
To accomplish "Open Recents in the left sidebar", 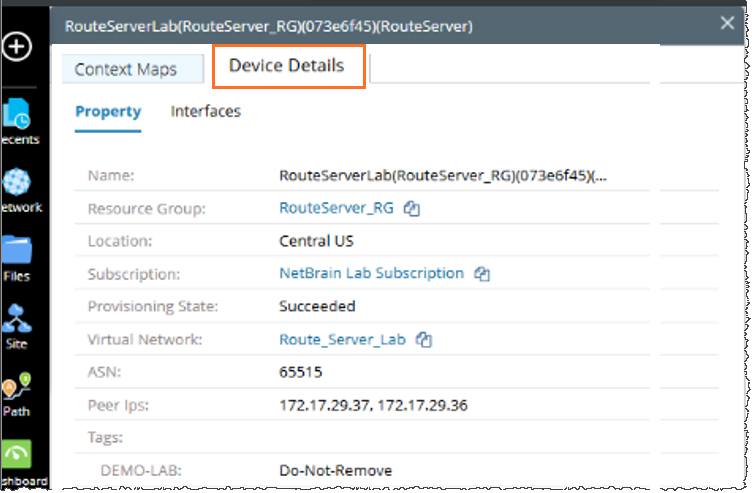I will [19, 116].
